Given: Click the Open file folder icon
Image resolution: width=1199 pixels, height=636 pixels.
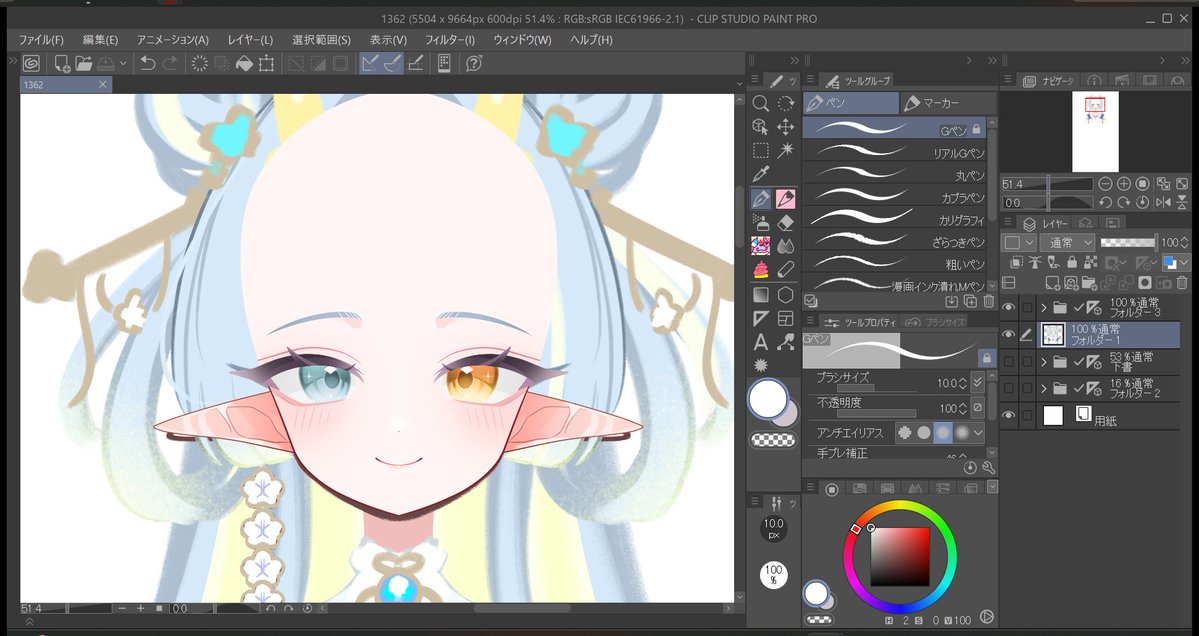Looking at the screenshot, I should tap(84, 63).
